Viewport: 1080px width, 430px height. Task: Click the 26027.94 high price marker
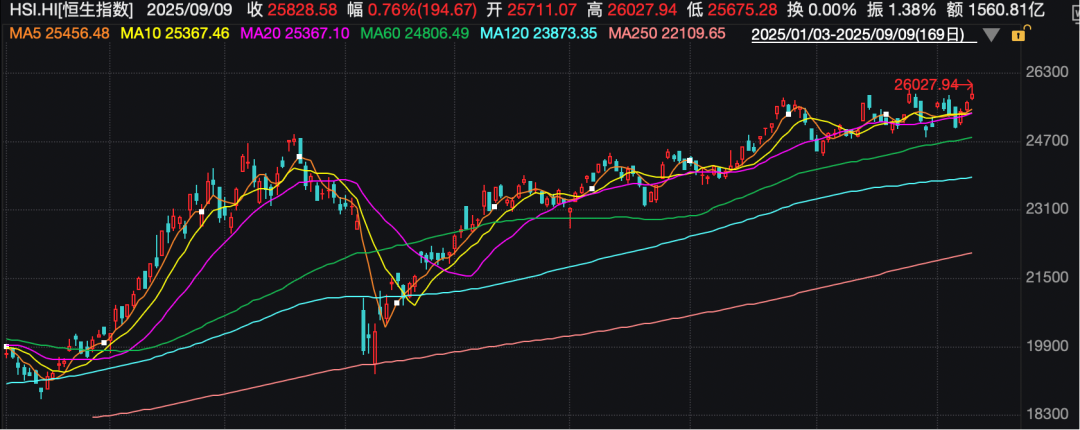(x=929, y=85)
